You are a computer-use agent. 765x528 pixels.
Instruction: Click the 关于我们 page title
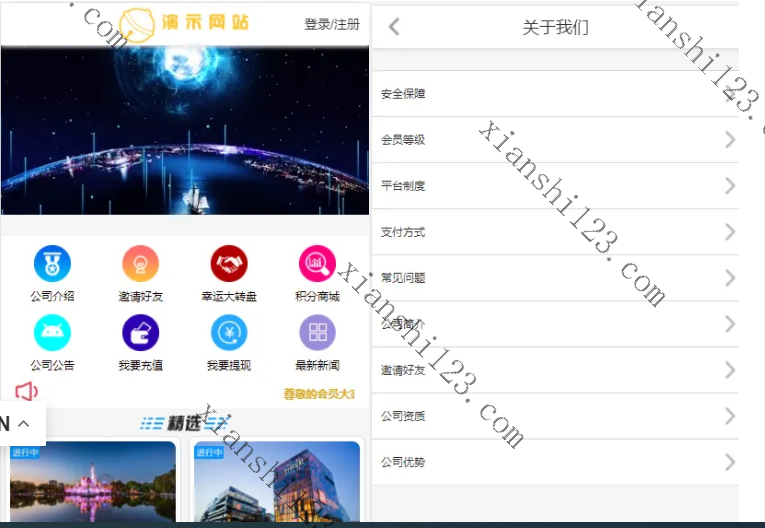555,27
